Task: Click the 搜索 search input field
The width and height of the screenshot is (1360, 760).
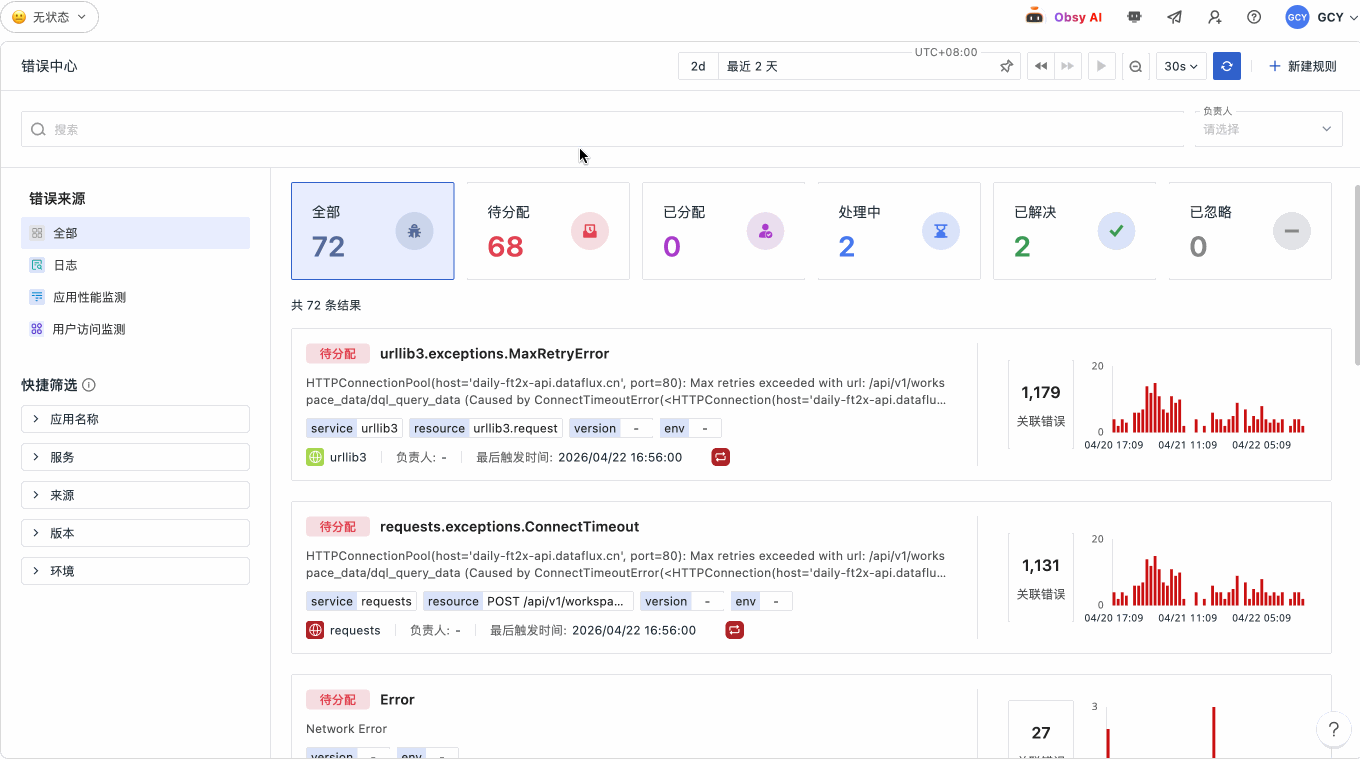Action: tap(603, 129)
